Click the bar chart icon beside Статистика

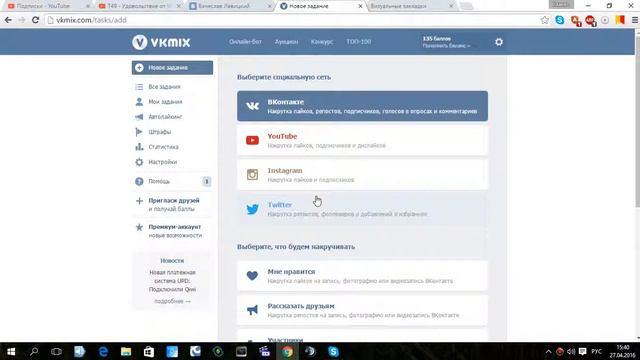click(139, 147)
